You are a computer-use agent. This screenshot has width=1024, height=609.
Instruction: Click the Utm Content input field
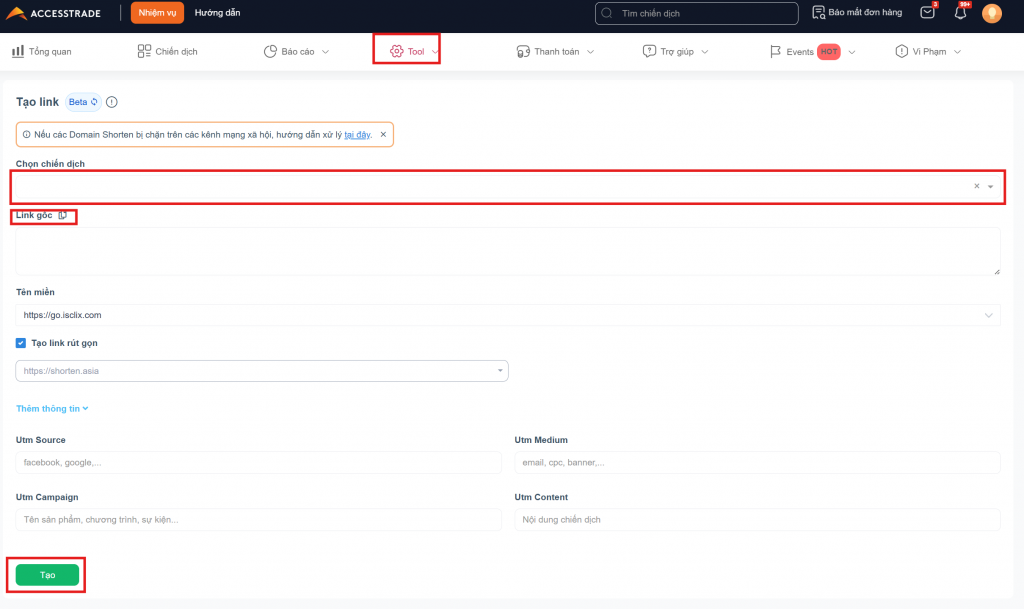758,520
